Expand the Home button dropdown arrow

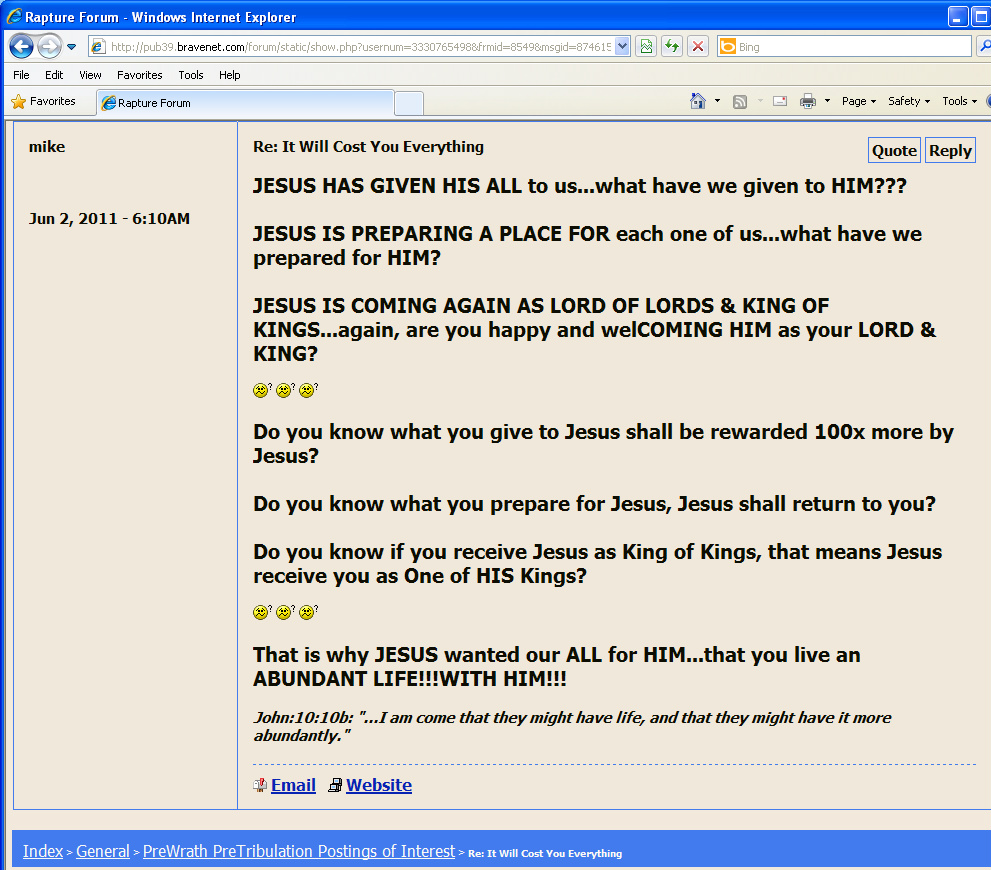pos(717,100)
